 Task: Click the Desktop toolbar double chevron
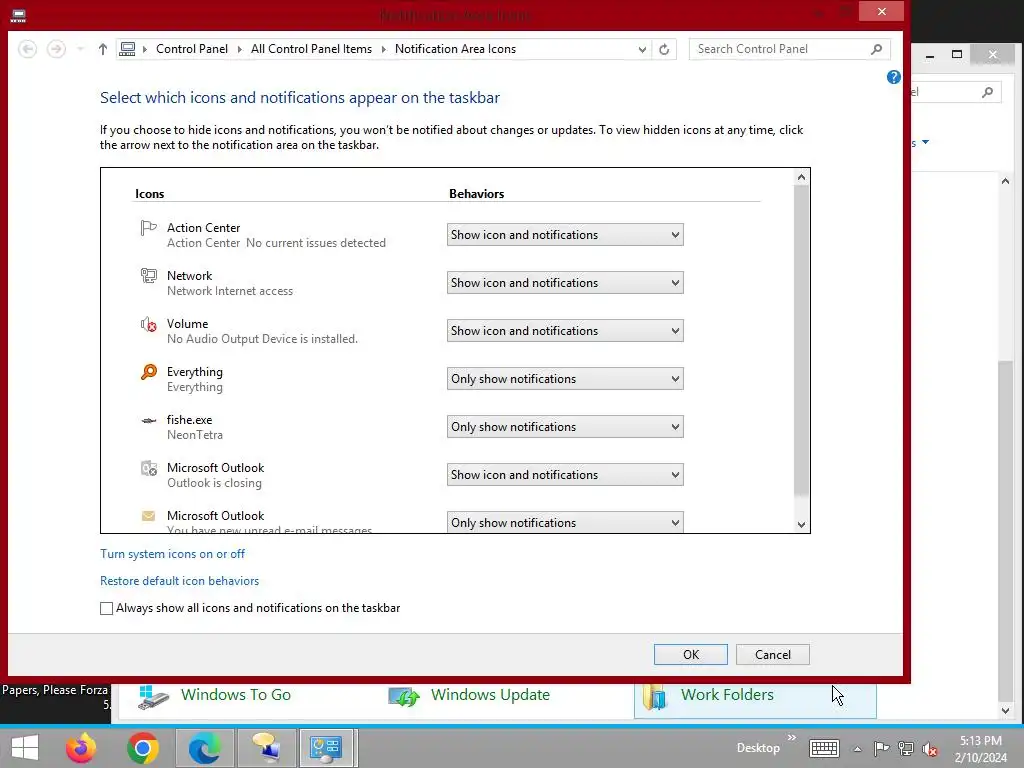(792, 738)
